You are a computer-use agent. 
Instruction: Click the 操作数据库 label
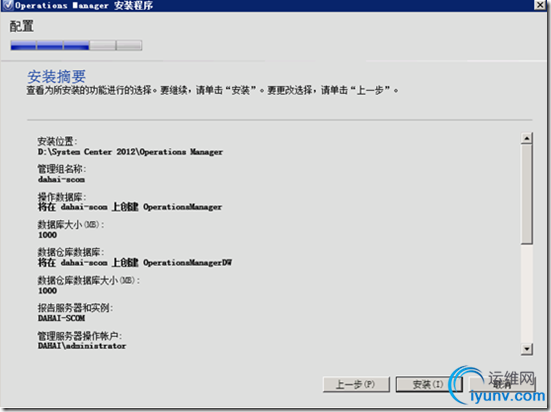62,197
